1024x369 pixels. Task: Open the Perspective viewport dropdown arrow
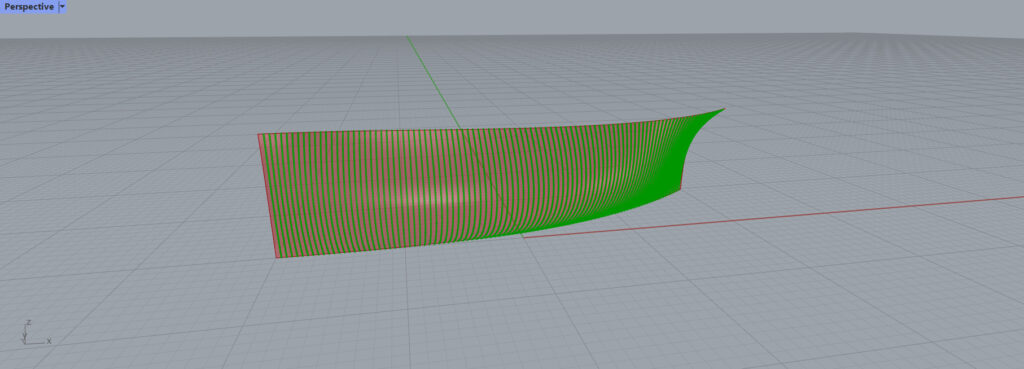coord(62,7)
